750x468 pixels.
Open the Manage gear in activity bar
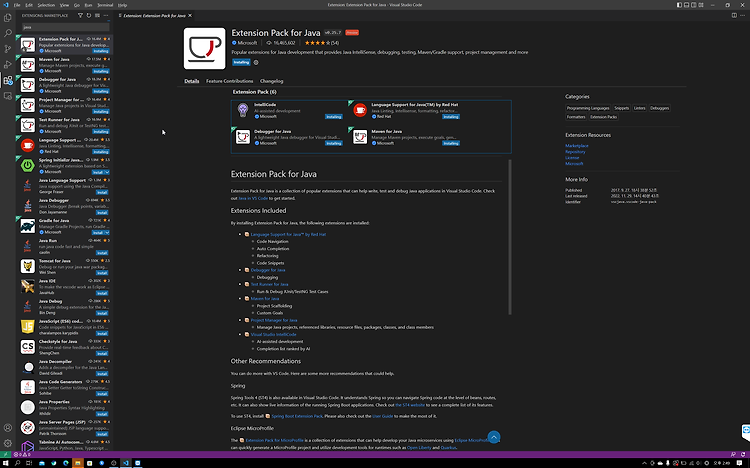(x=8, y=443)
